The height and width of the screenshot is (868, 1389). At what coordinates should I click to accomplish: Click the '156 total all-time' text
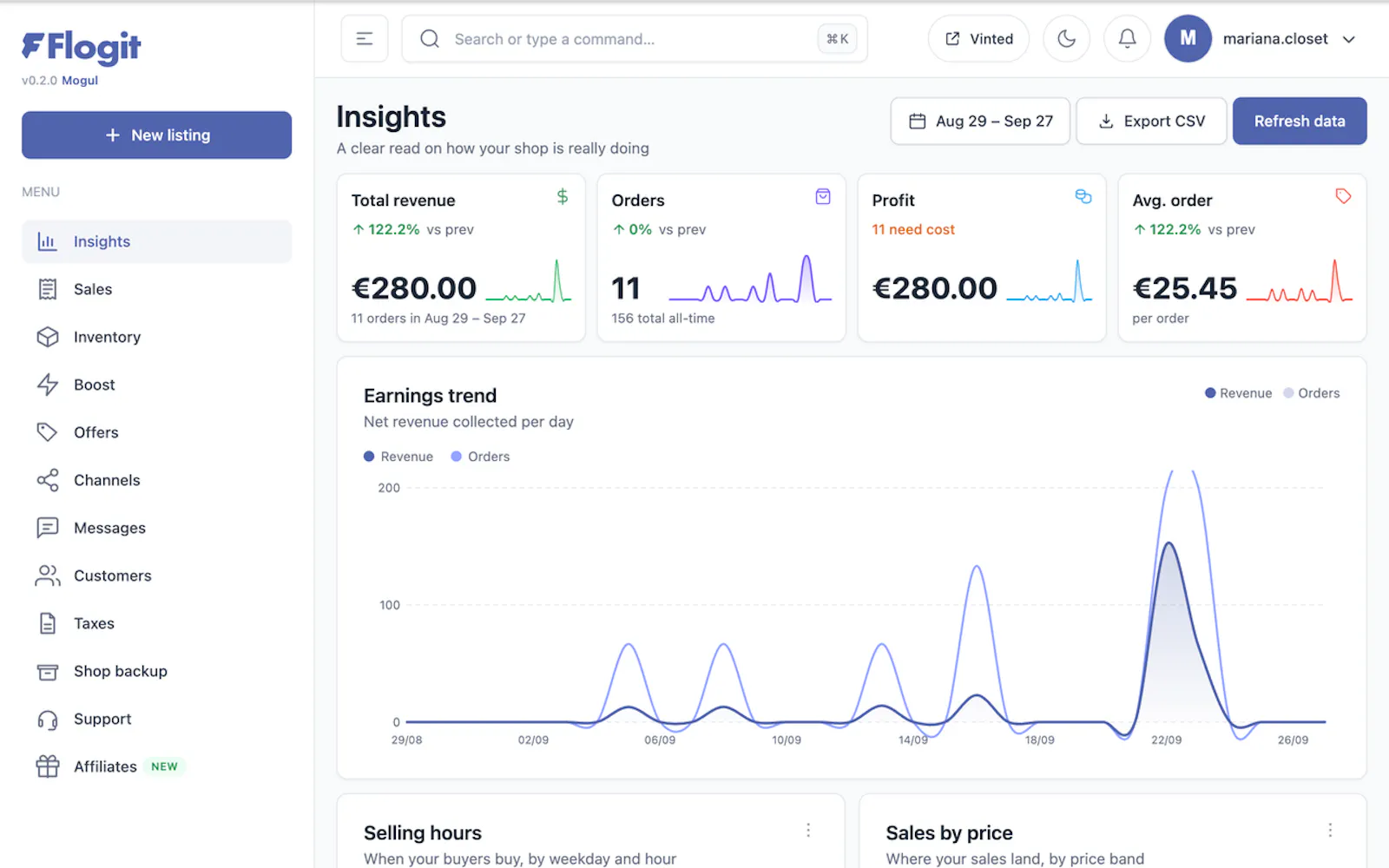(663, 319)
